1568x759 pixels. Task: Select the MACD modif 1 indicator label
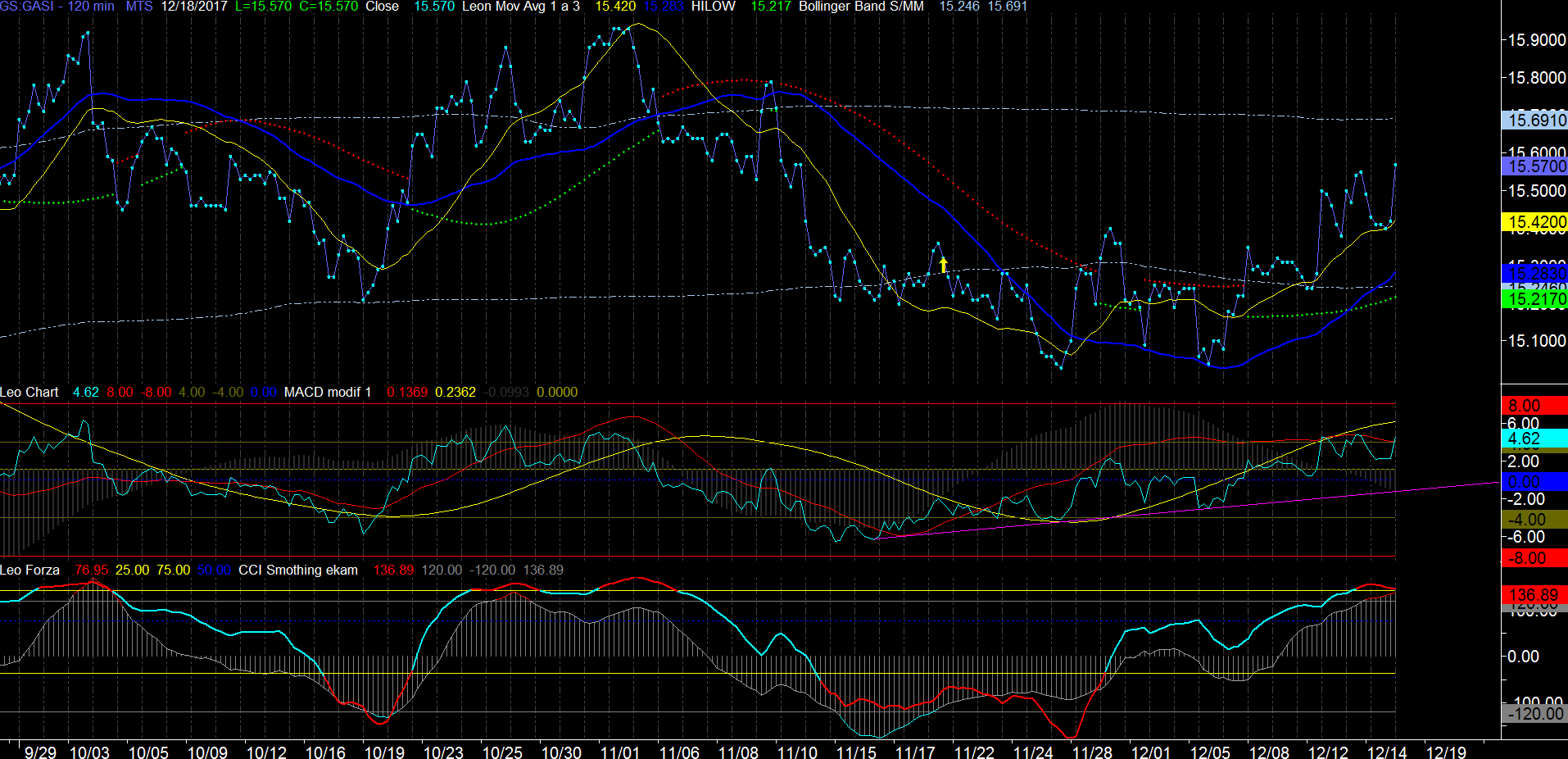(328, 393)
